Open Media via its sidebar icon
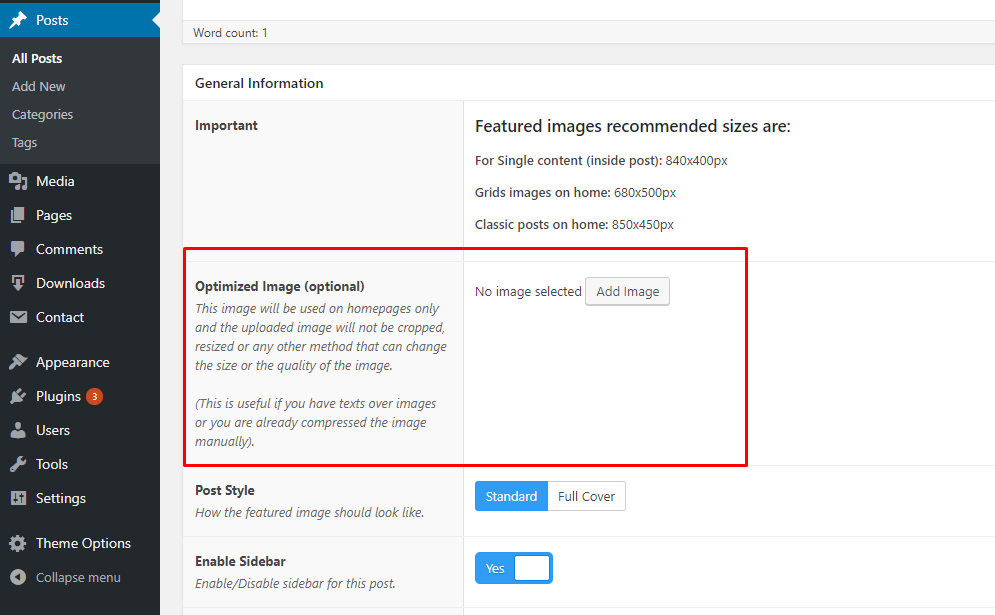The height and width of the screenshot is (615, 995). pyautogui.click(x=18, y=181)
